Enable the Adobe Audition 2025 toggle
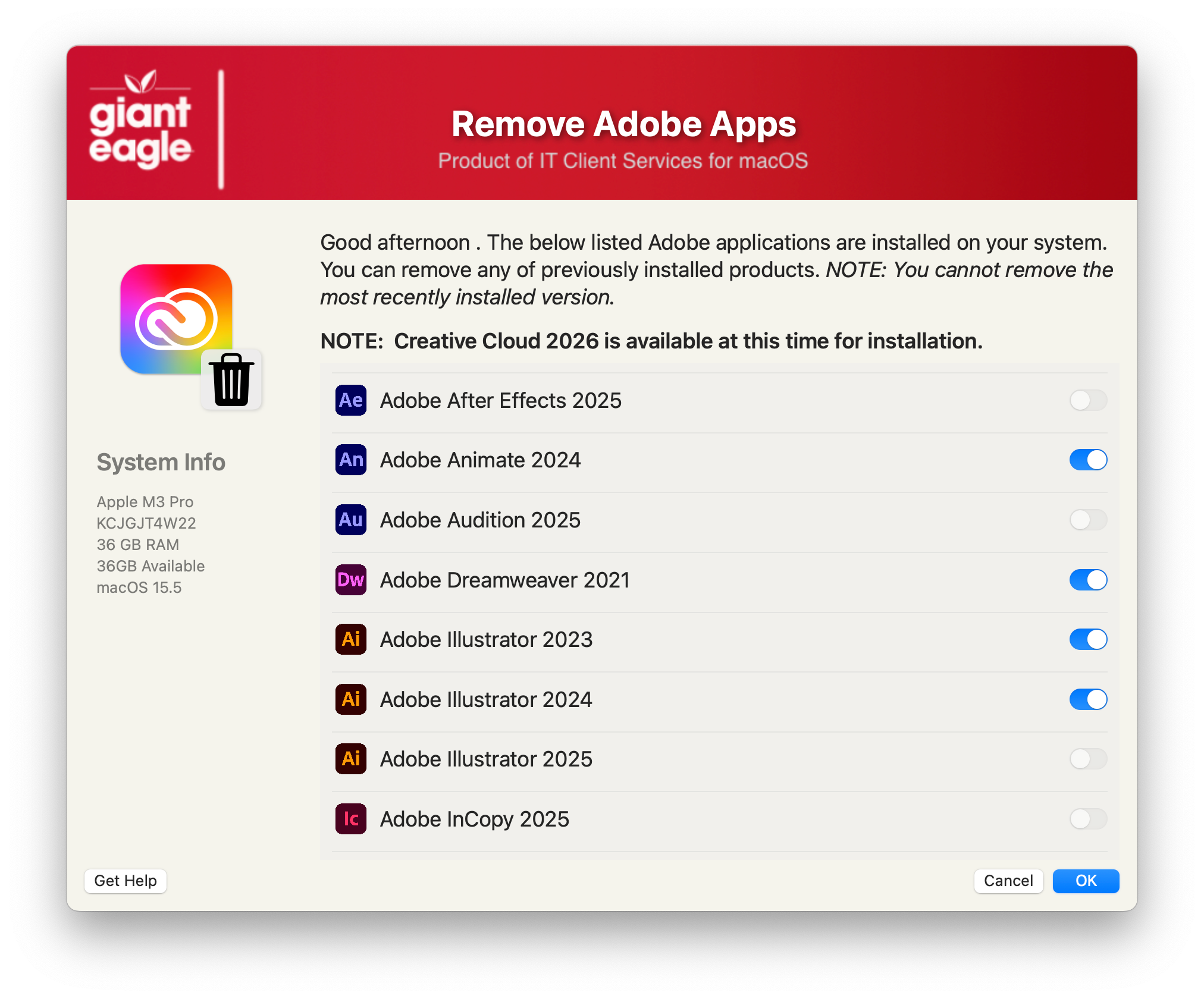This screenshot has height=999, width=1204. (1088, 520)
